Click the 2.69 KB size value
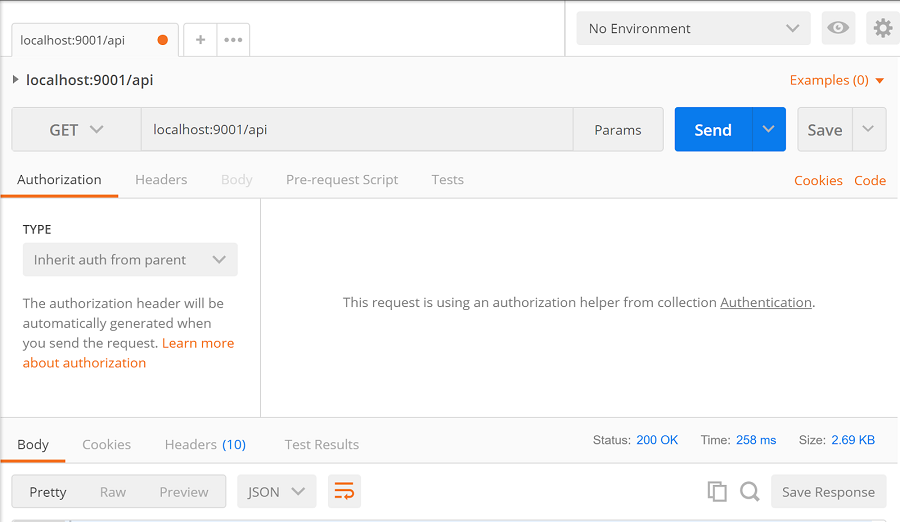 tap(853, 440)
